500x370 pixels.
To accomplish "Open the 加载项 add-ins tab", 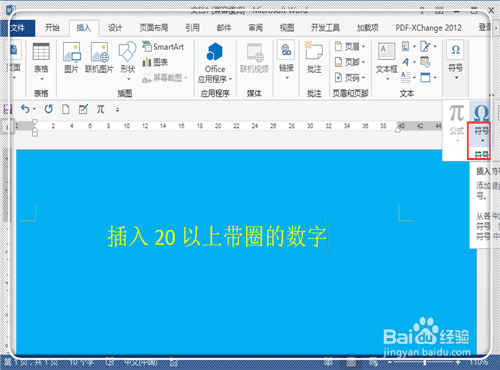I will (x=368, y=28).
